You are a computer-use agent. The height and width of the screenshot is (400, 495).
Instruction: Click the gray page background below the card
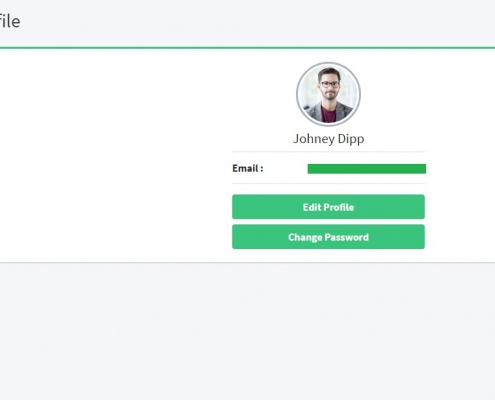[x=247, y=330]
